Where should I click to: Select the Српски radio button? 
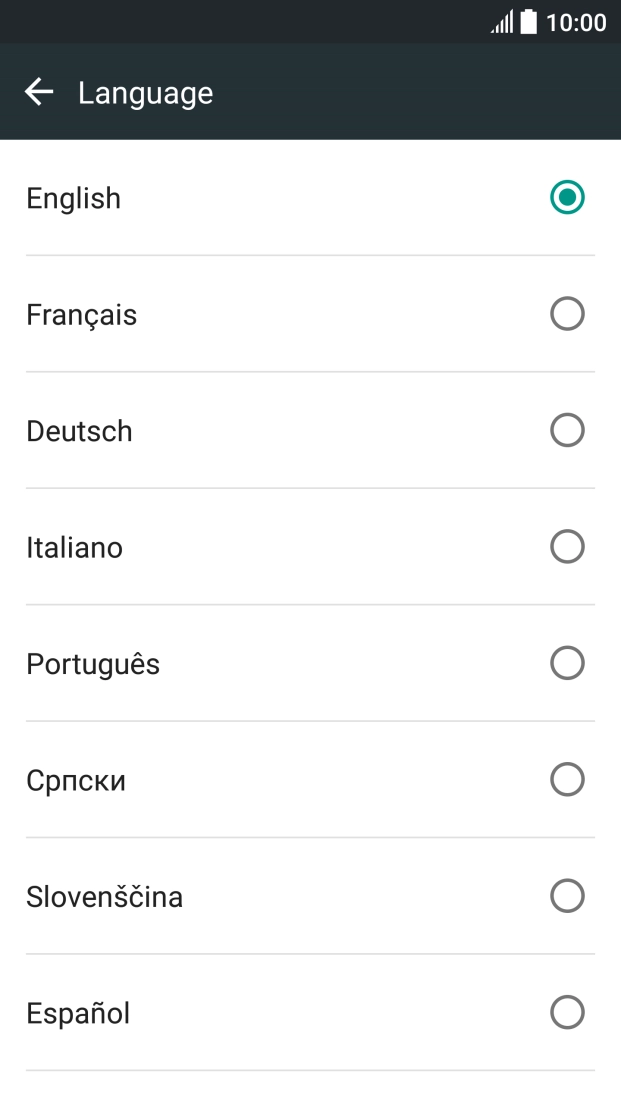(x=567, y=779)
